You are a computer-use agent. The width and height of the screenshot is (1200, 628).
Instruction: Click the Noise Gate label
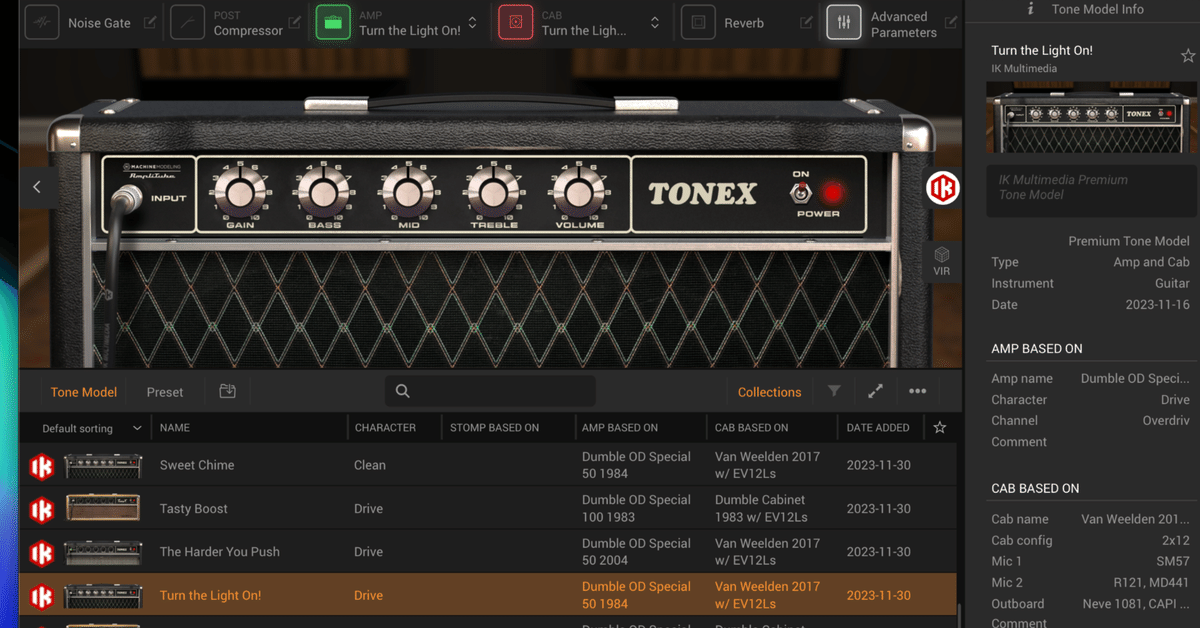click(99, 23)
